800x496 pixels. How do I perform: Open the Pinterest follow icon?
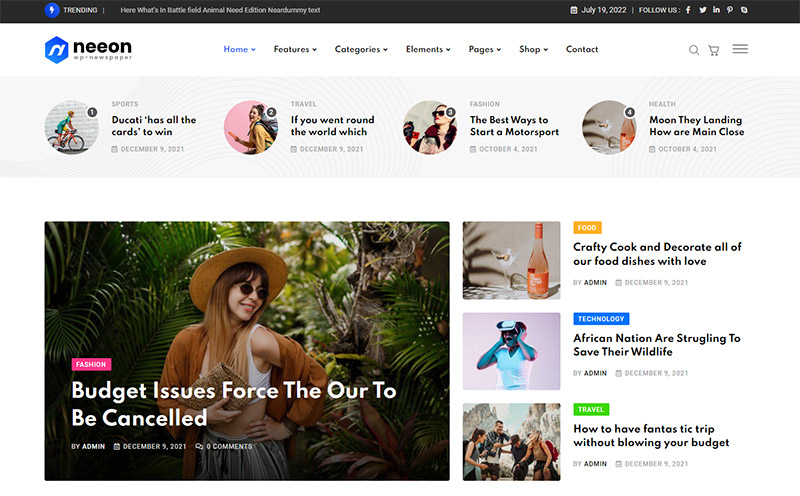[x=730, y=10]
